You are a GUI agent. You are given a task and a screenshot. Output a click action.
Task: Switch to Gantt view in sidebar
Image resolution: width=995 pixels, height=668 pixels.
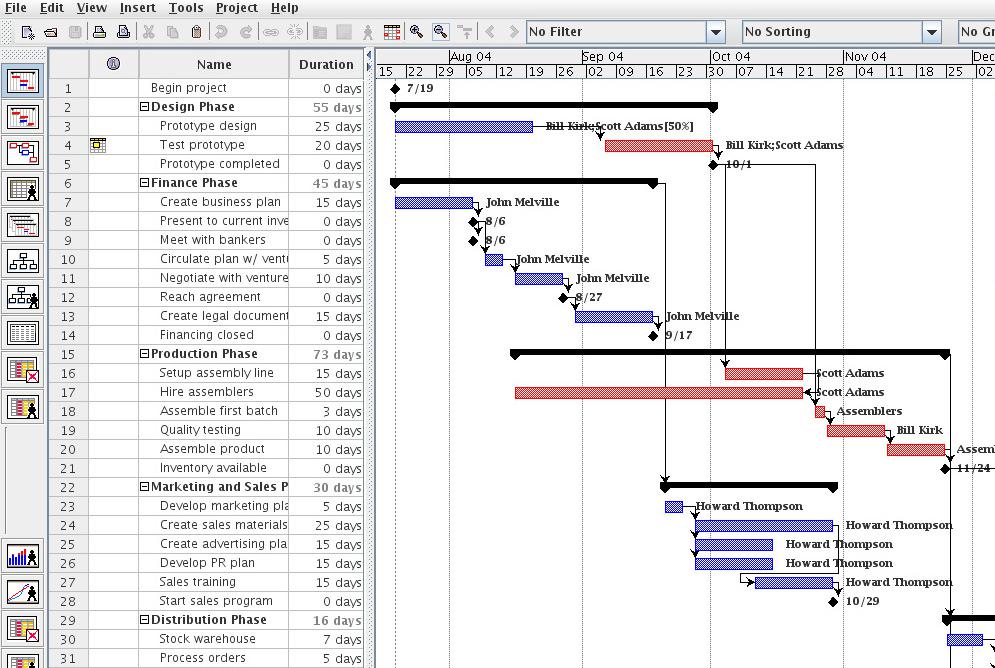click(23, 81)
